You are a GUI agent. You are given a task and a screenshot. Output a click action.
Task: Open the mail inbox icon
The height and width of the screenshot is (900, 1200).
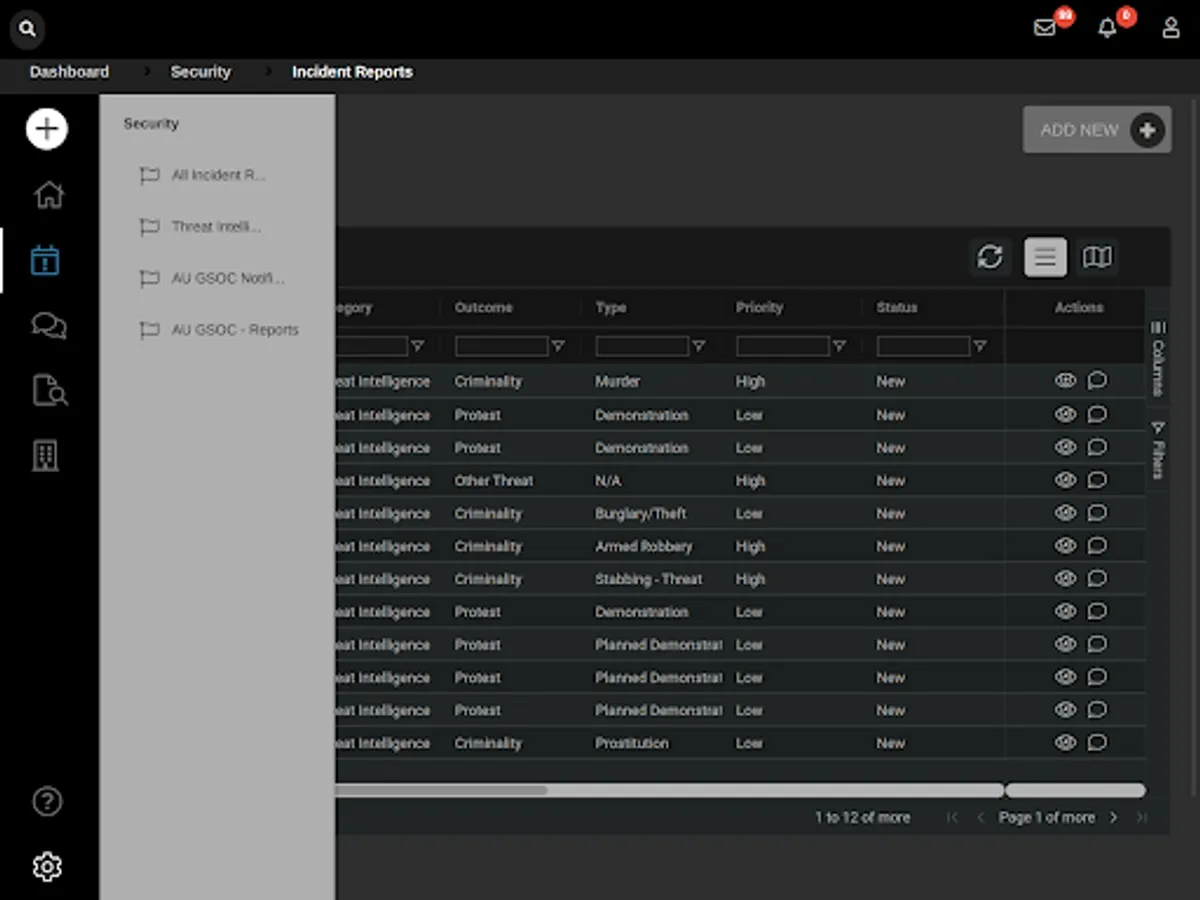[1045, 28]
